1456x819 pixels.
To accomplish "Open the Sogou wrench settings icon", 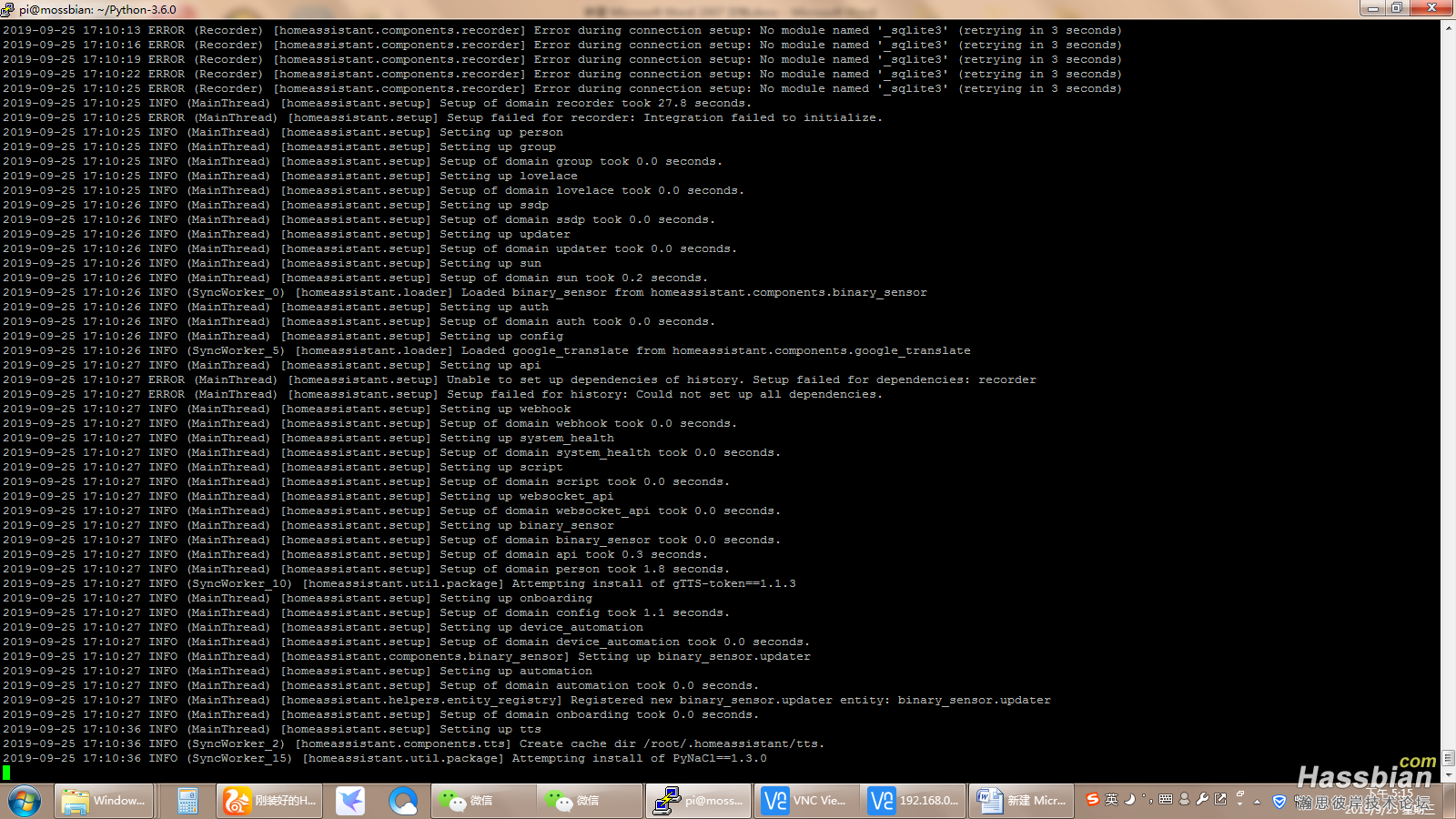I will point(1202,799).
